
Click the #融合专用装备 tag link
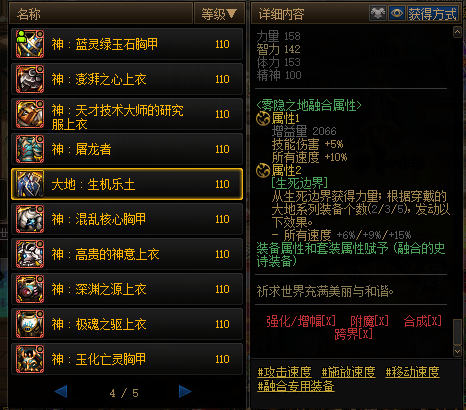click(x=296, y=386)
